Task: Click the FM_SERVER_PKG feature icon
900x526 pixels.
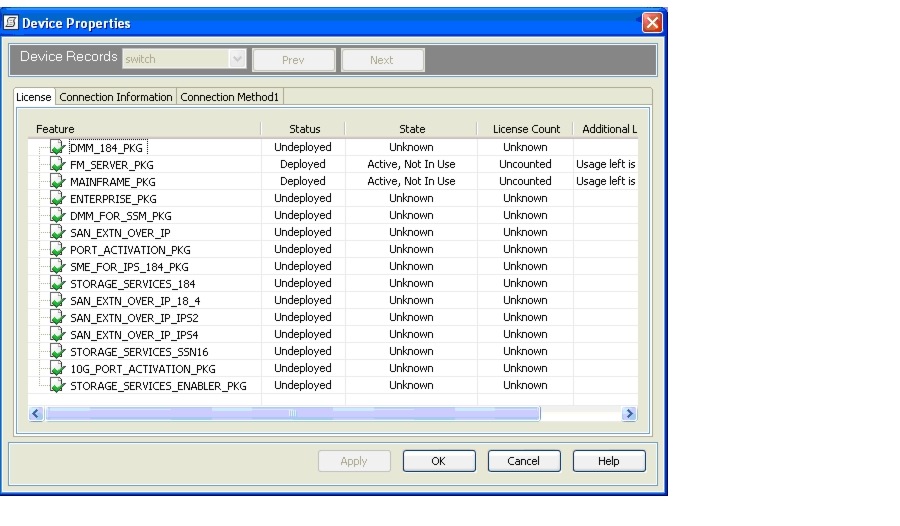Action: [x=57, y=165]
